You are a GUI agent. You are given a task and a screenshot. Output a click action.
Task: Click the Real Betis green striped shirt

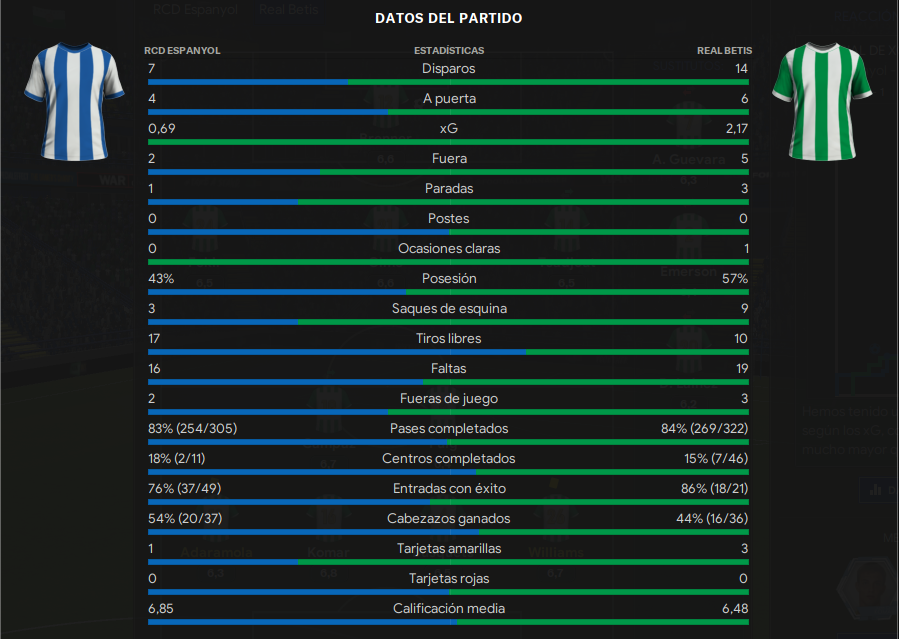[x=822, y=101]
